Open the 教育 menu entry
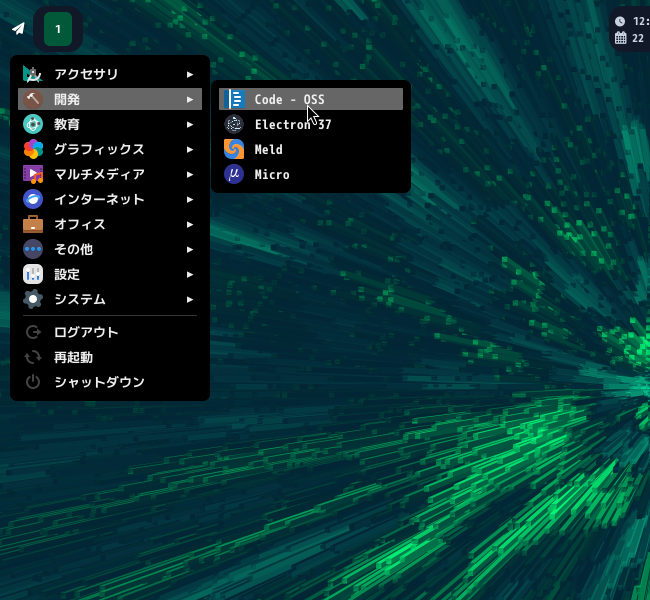This screenshot has height=600, width=650. [110, 124]
